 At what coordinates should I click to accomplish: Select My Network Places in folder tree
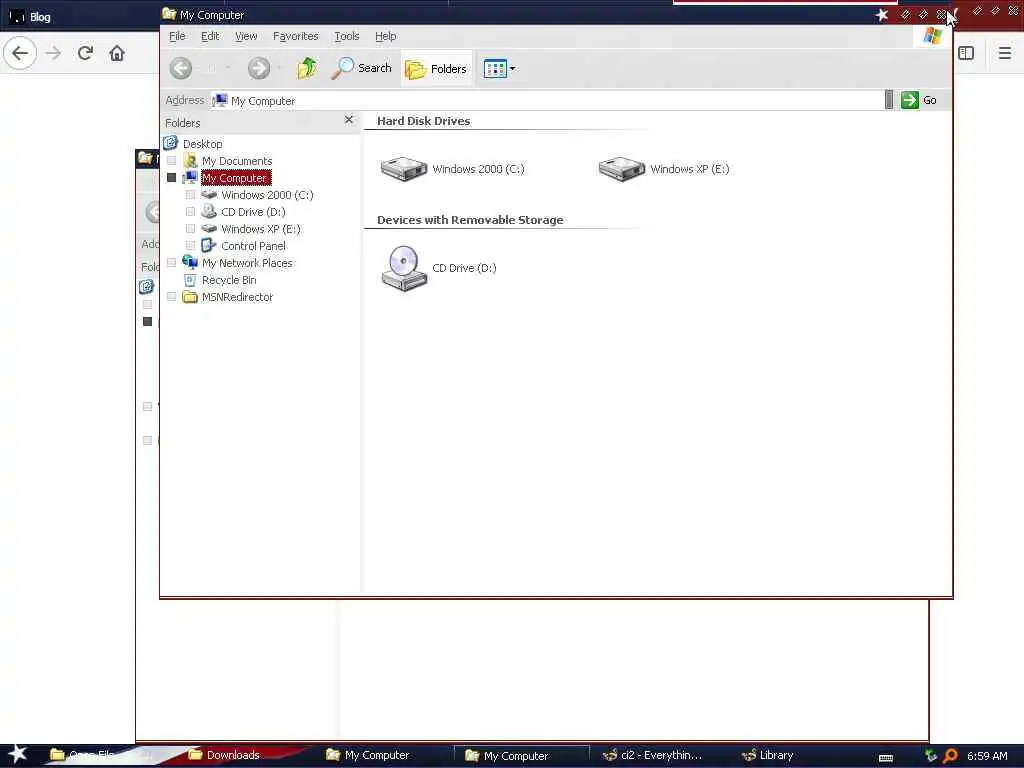click(247, 263)
